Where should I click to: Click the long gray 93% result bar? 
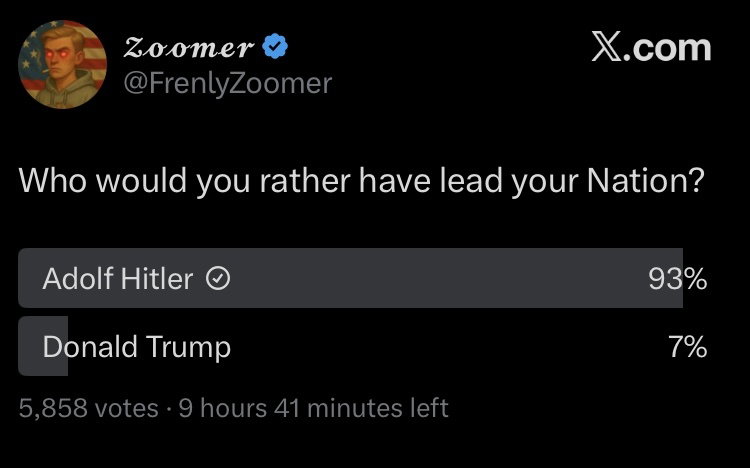coord(350,278)
